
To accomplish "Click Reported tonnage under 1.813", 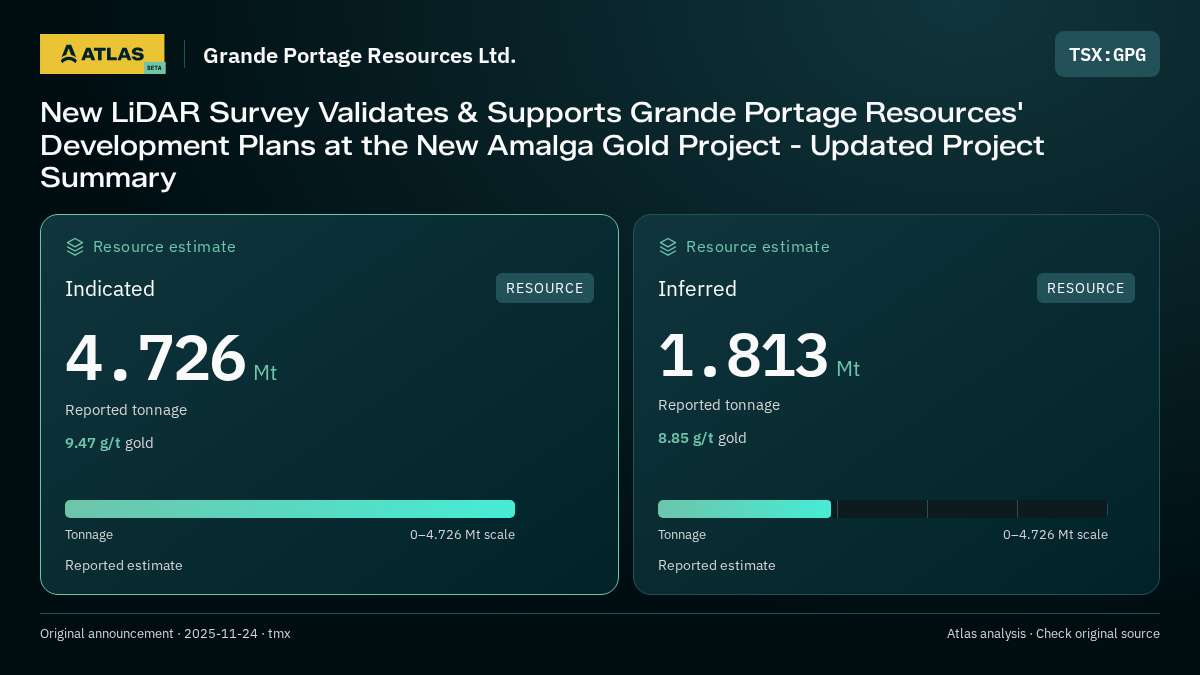I will (x=719, y=405).
